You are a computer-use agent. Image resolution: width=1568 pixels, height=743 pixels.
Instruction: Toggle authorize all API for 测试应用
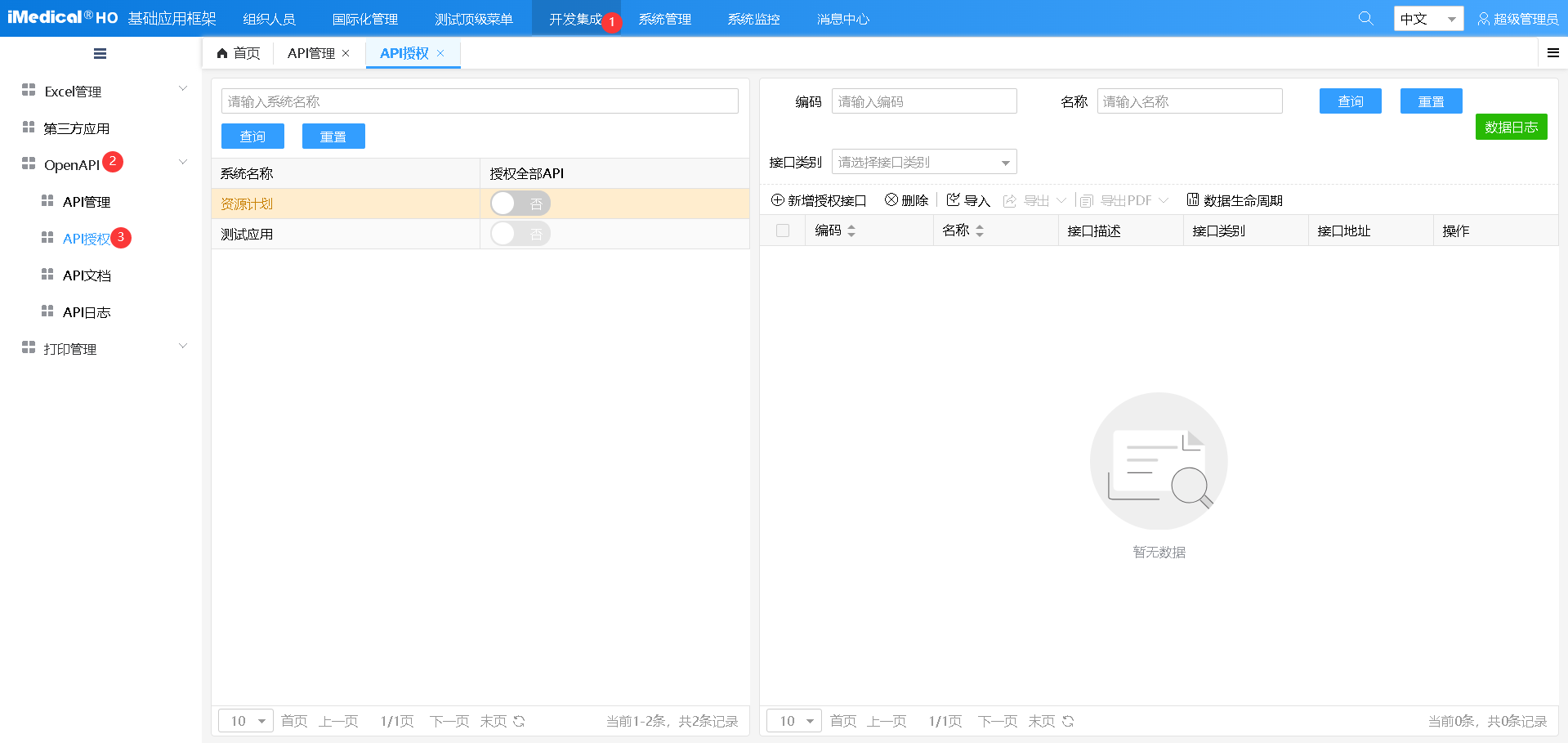click(x=520, y=234)
